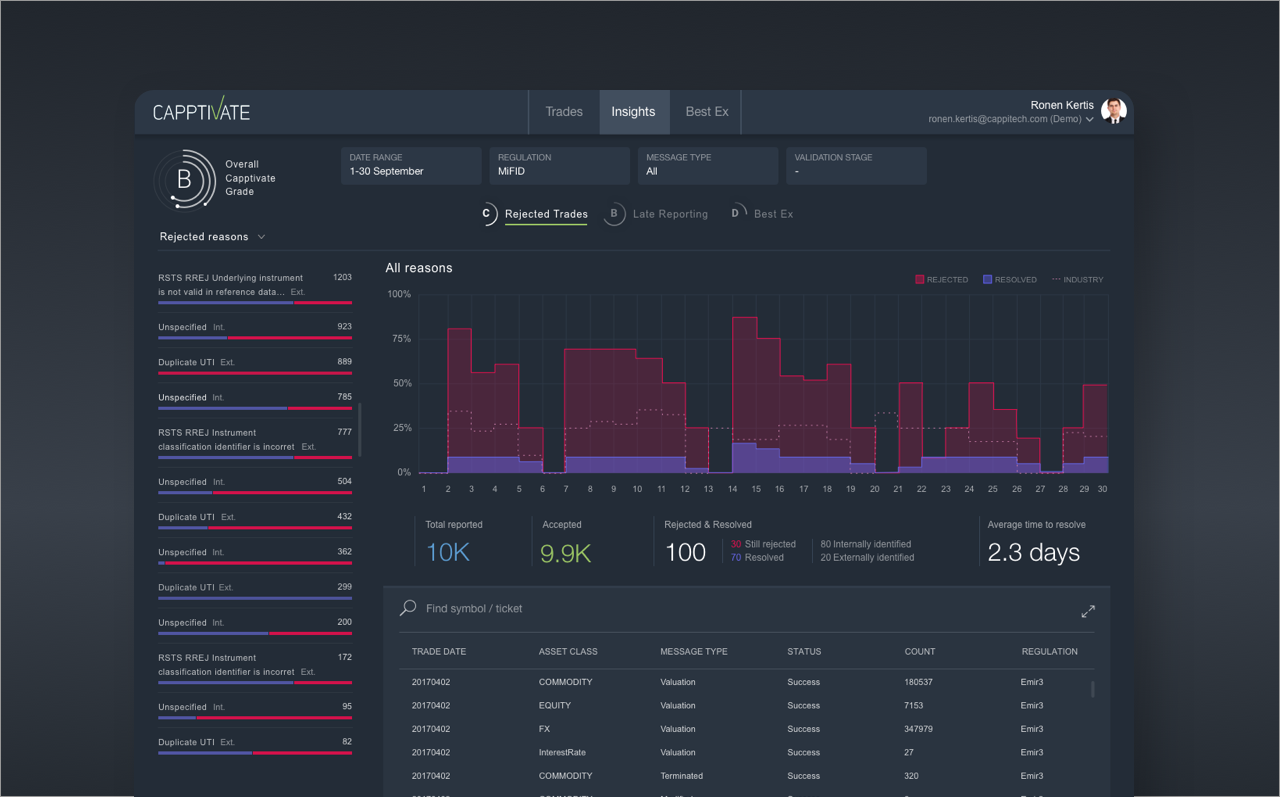Select the Duplicate UTI reason with 299
This screenshot has width=1280, height=797.
[x=255, y=590]
